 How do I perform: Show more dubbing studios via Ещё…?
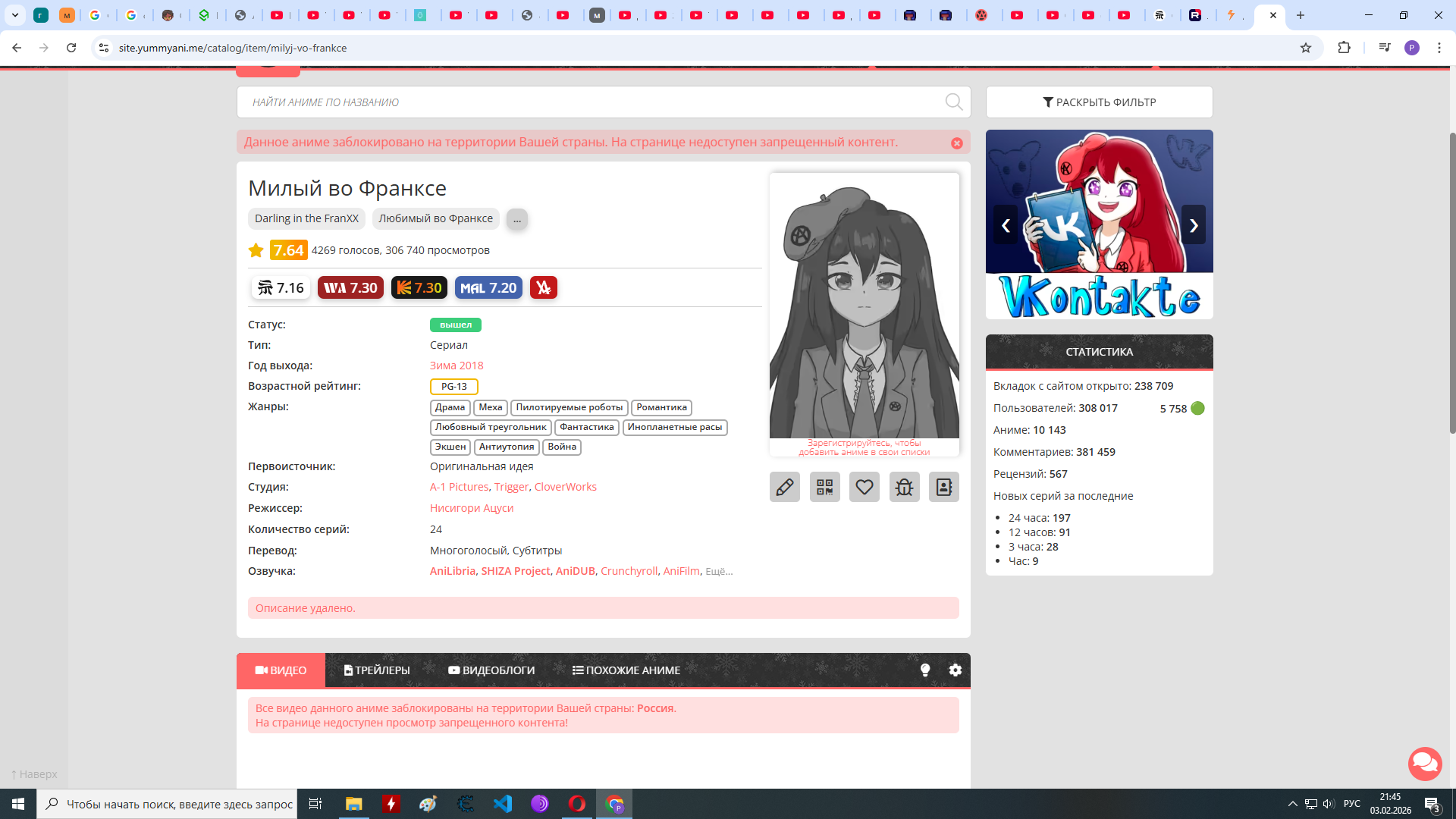(719, 572)
